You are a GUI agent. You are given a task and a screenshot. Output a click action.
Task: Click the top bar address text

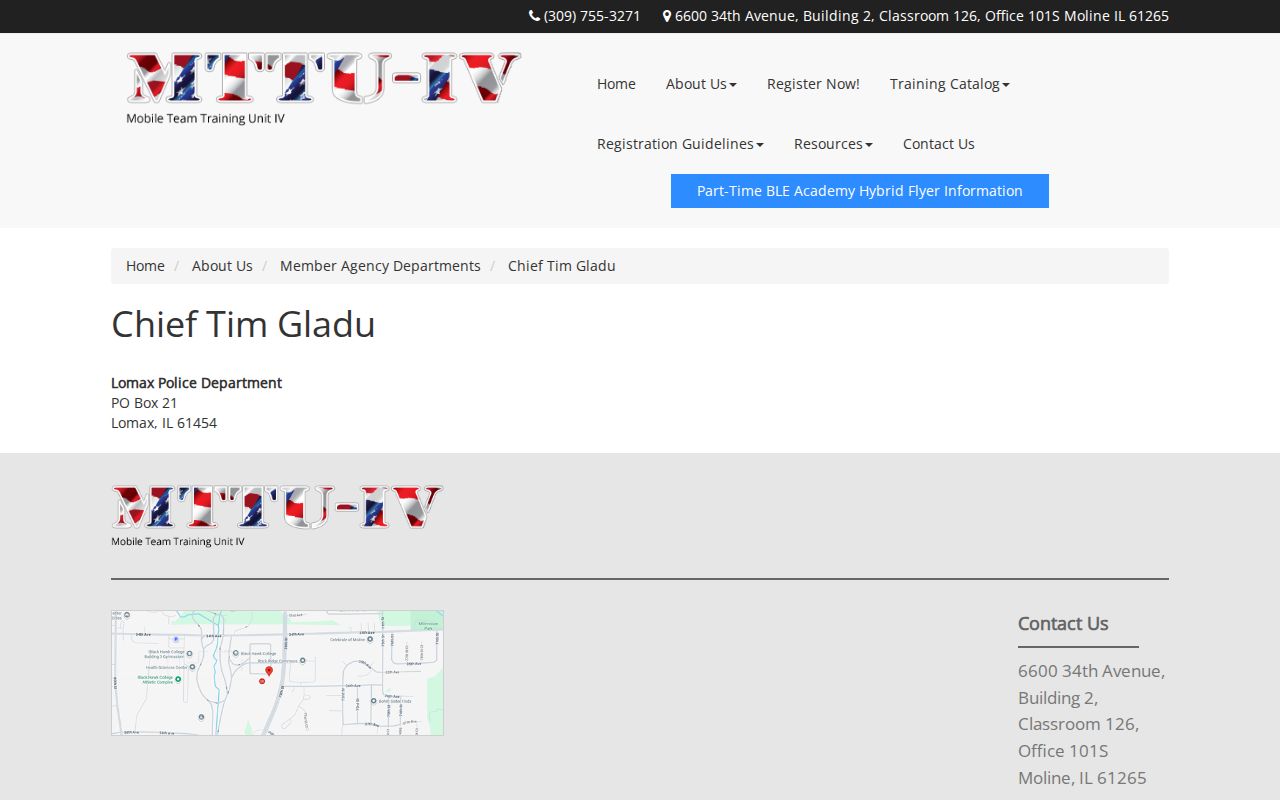(922, 16)
